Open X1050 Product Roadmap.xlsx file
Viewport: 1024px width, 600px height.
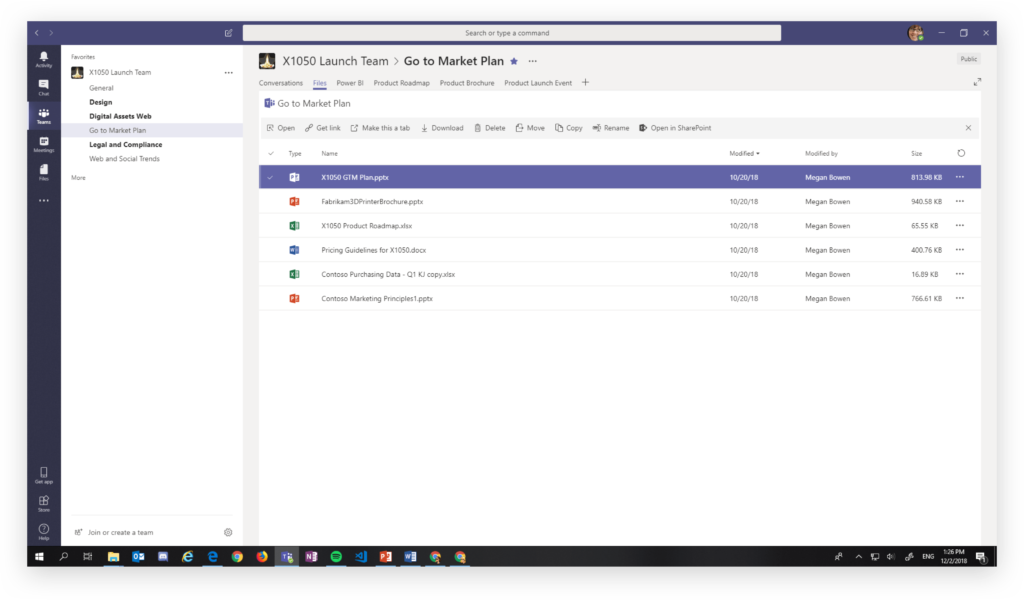[x=366, y=226]
